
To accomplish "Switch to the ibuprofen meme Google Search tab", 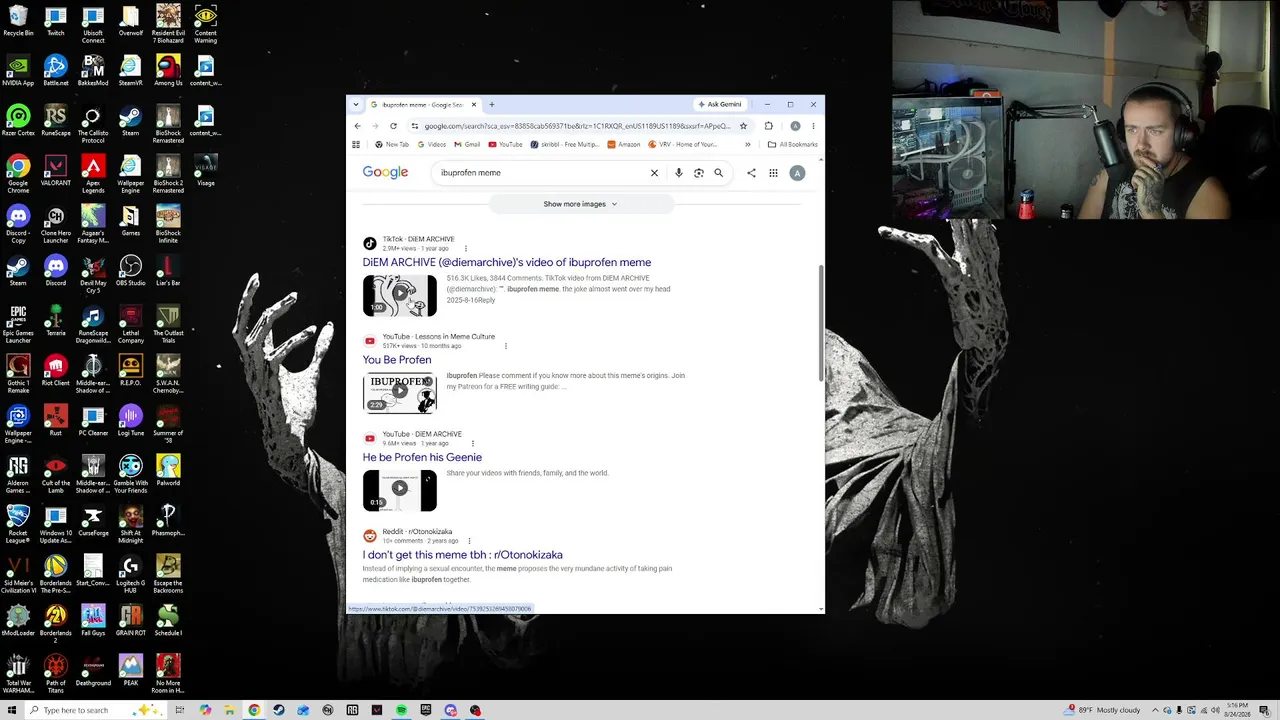I will coord(423,104).
